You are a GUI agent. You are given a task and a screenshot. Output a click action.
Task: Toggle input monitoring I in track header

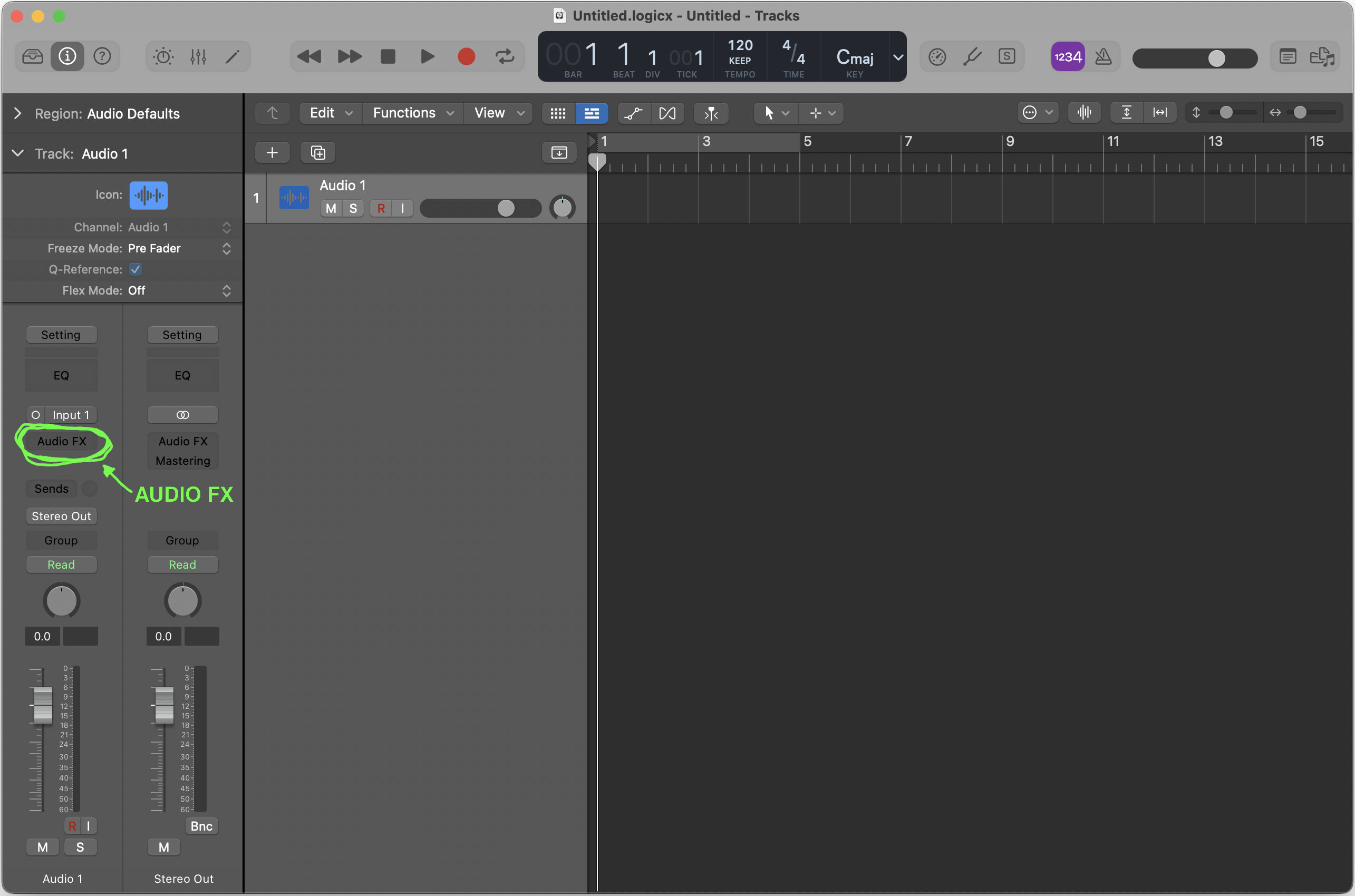(403, 208)
